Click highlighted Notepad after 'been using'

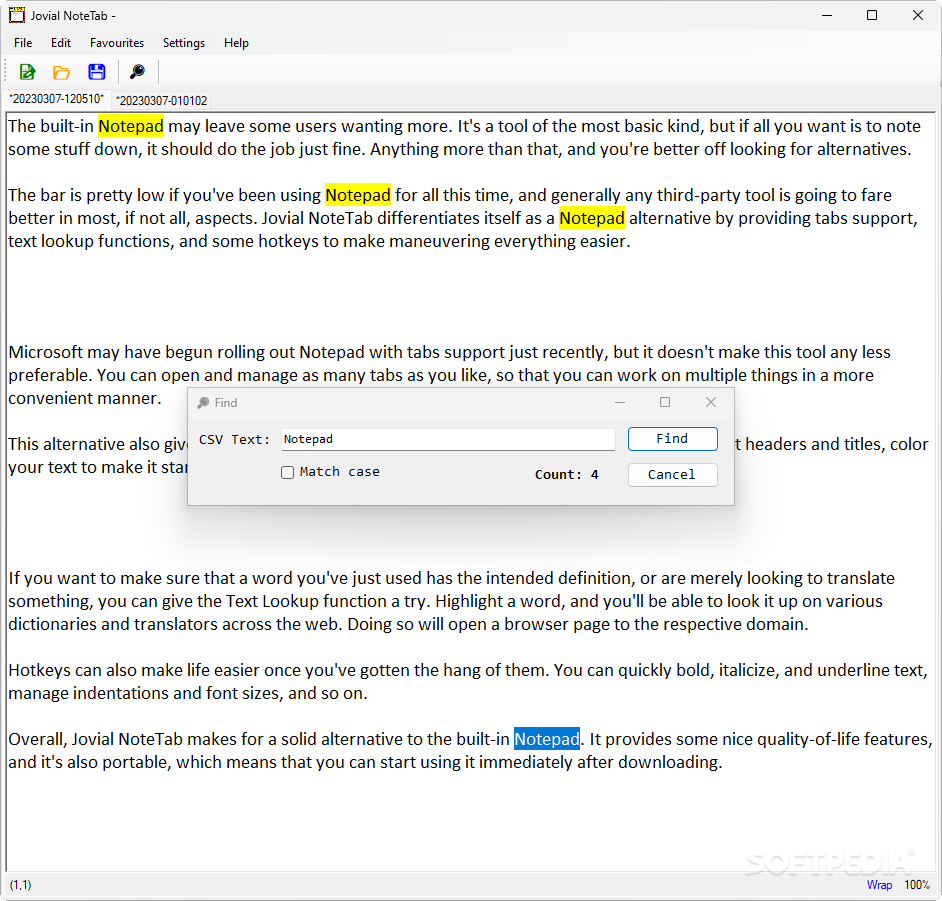[x=358, y=195]
